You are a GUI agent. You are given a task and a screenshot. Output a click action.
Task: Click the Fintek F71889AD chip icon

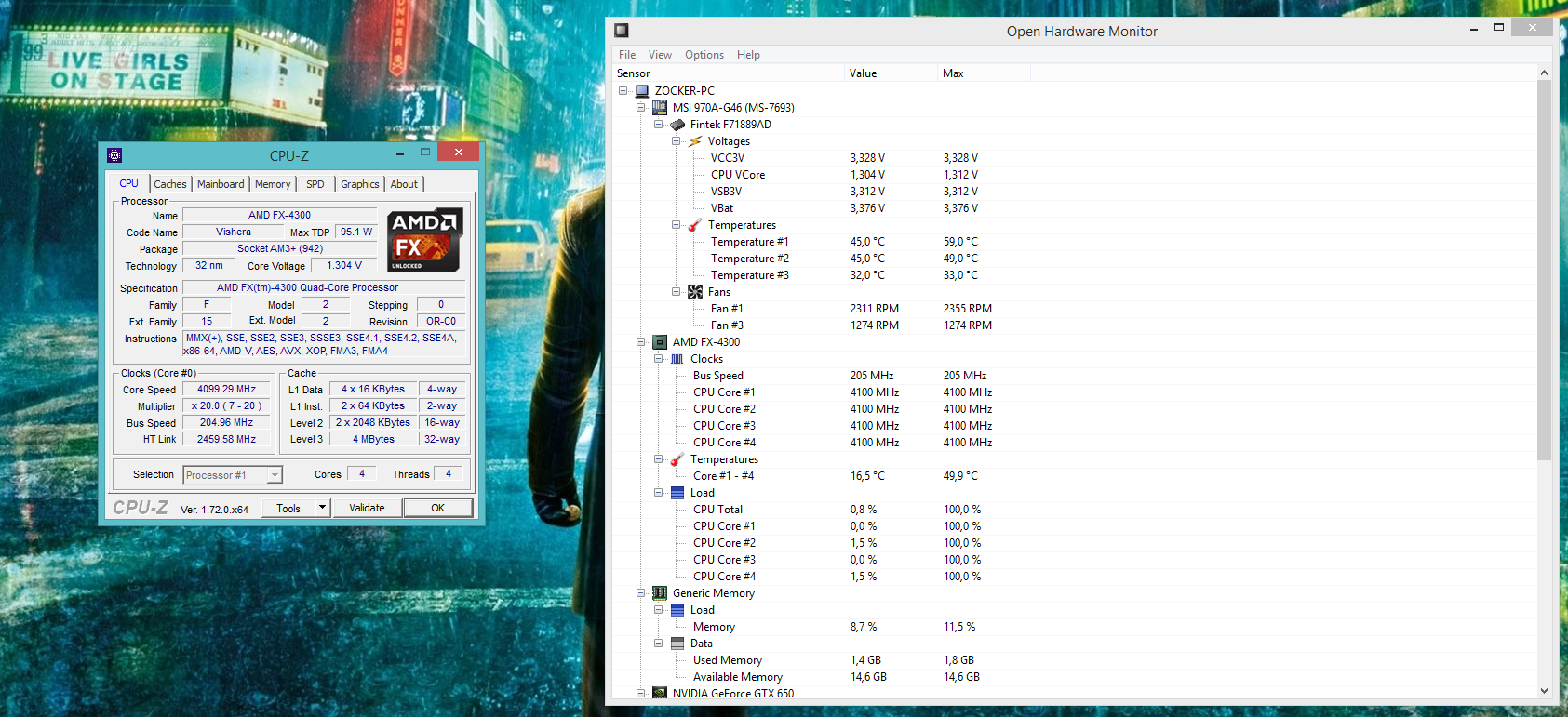677,125
